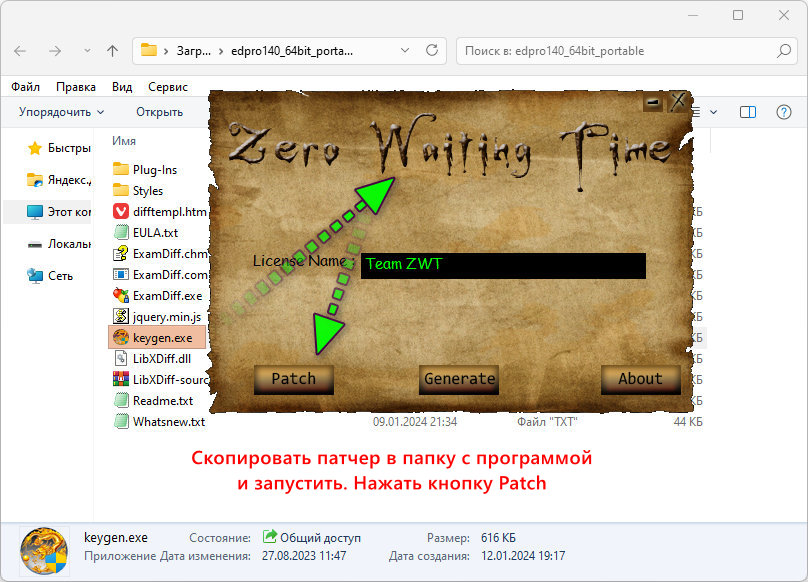The image size is (808, 582).
Task: Expand the address bar history dropdown
Action: (405, 51)
